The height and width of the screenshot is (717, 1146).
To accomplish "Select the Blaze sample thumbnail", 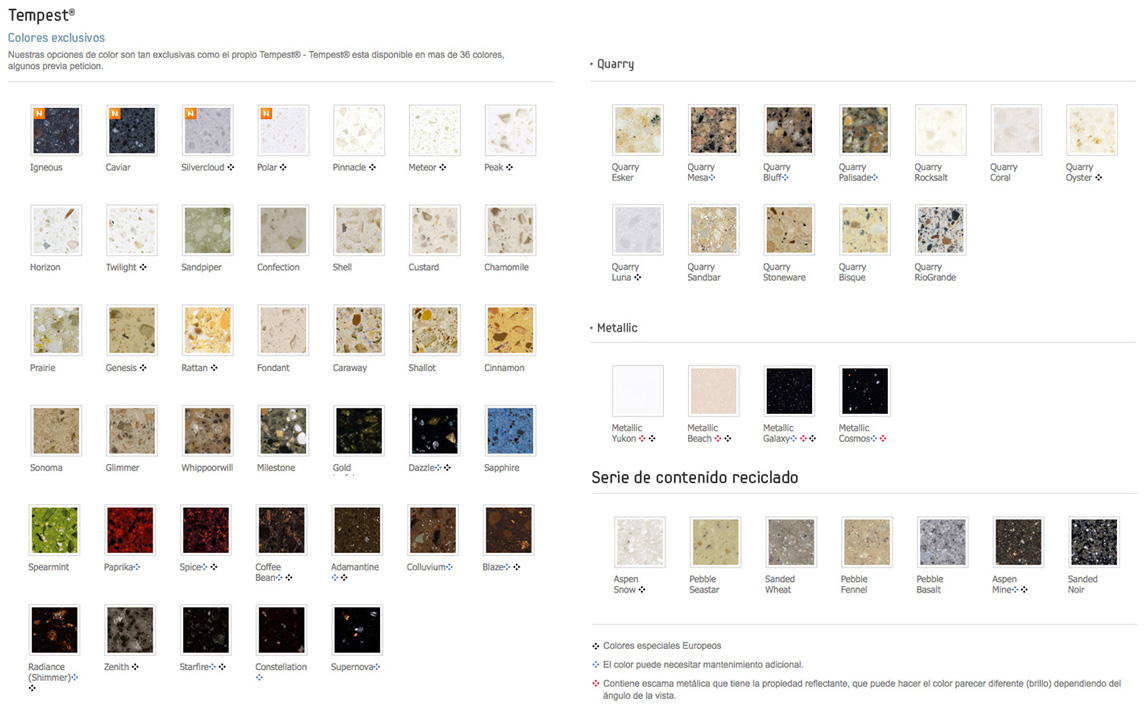I will pos(508,530).
